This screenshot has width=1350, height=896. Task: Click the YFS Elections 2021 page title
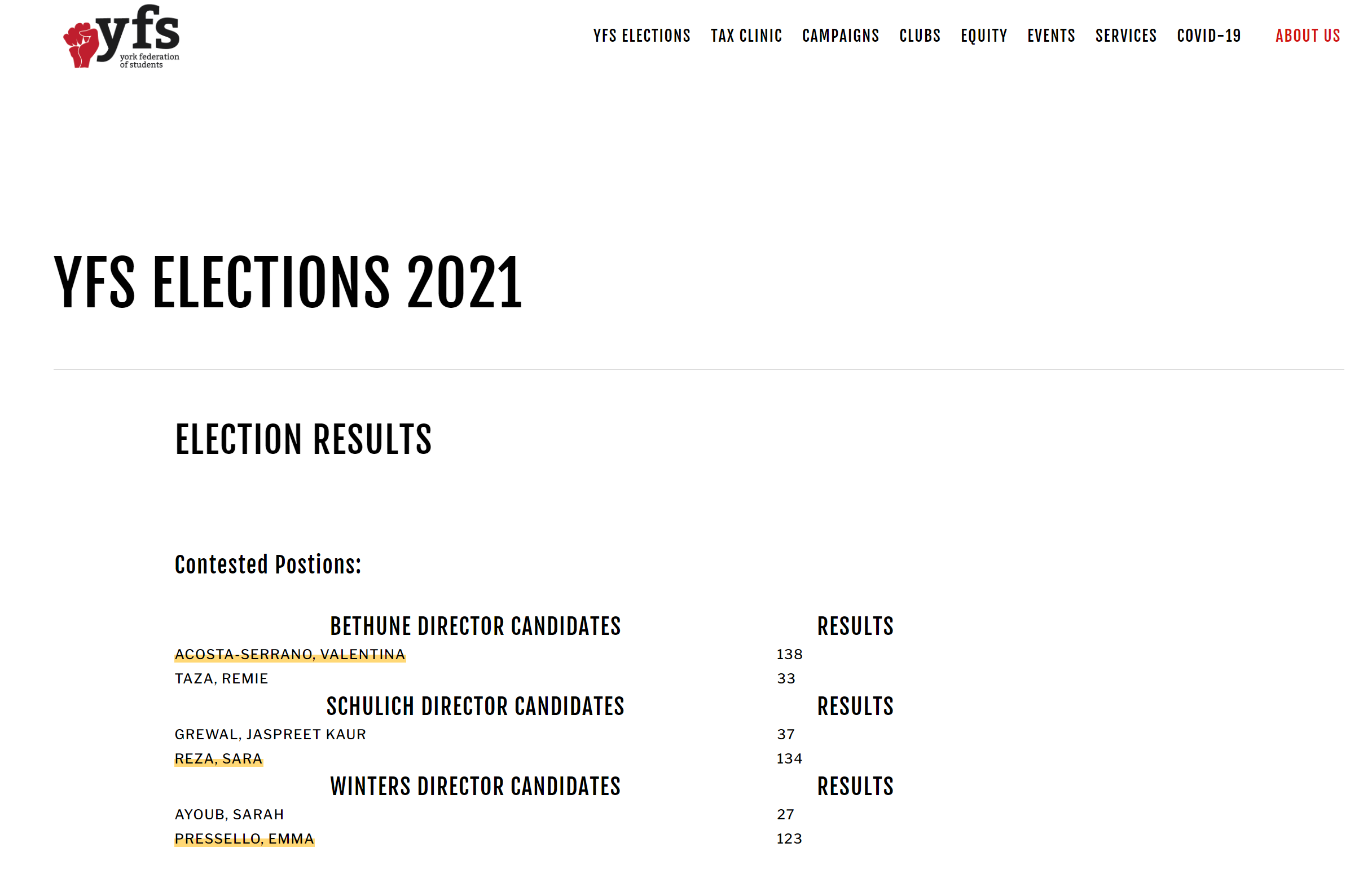pos(288,283)
